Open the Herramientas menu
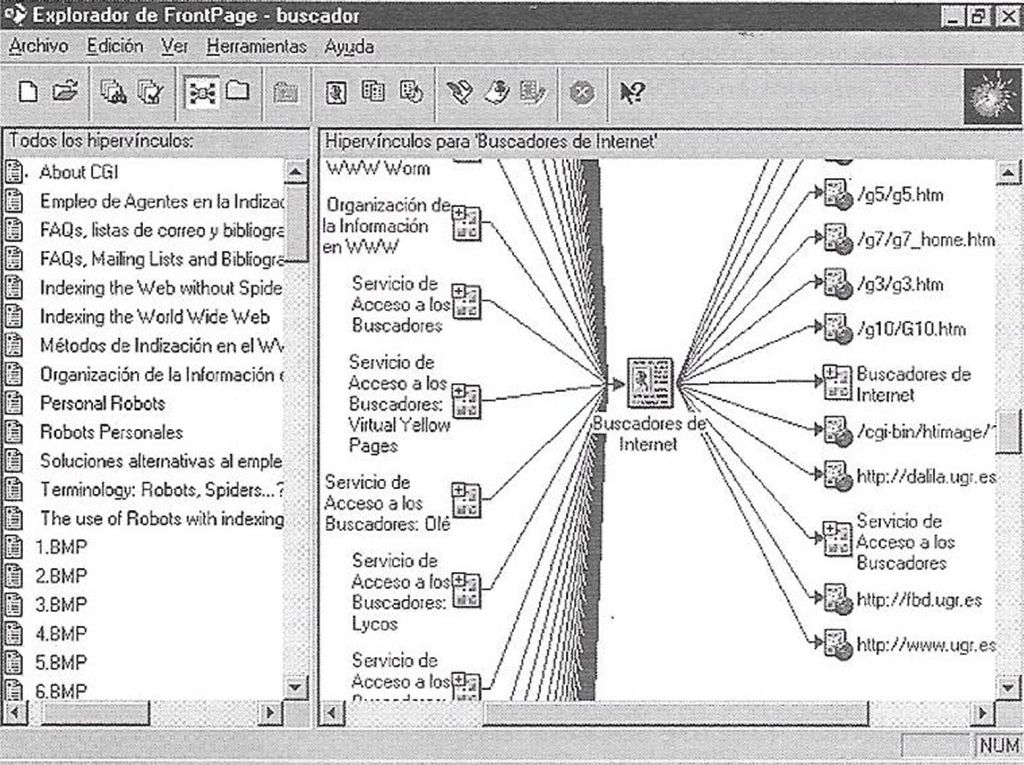Viewport: 1024px width, 765px height. pos(256,47)
